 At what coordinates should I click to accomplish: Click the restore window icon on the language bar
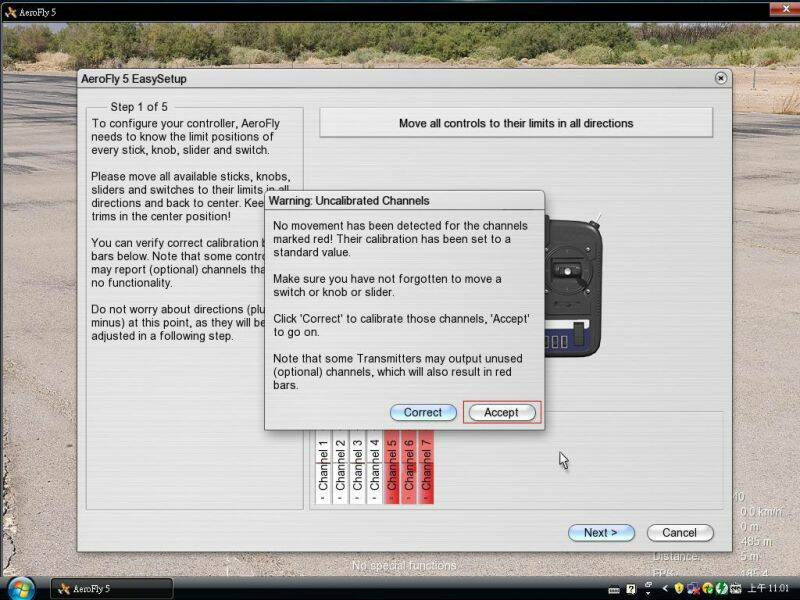point(648,584)
